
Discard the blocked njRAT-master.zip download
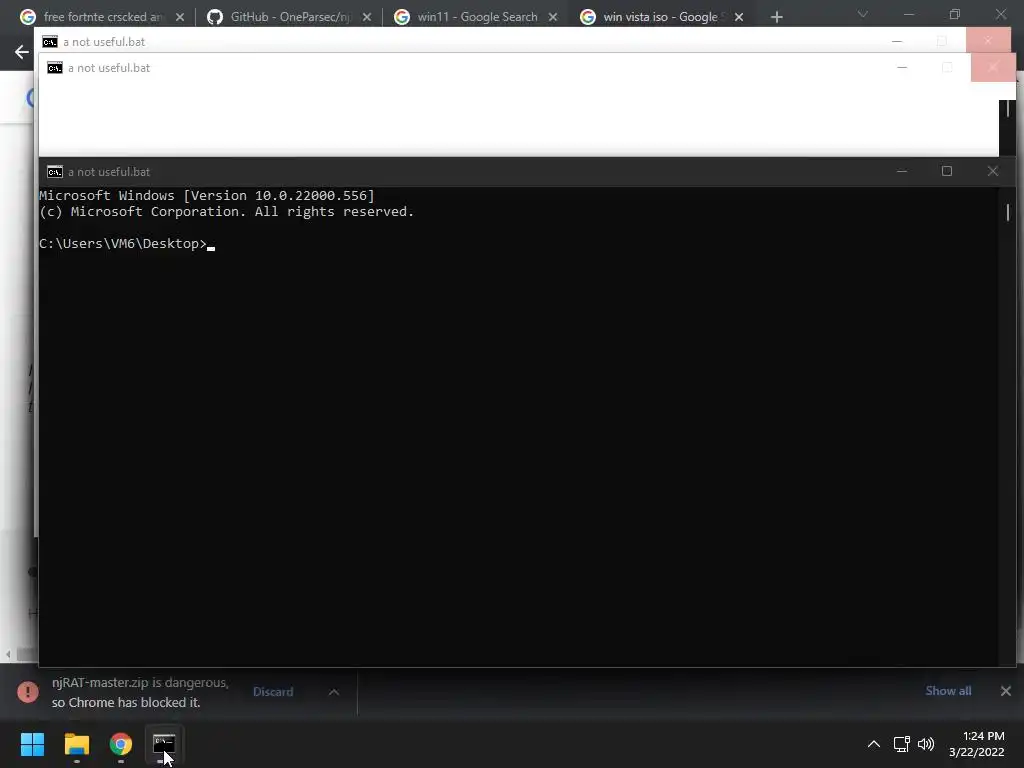click(273, 692)
